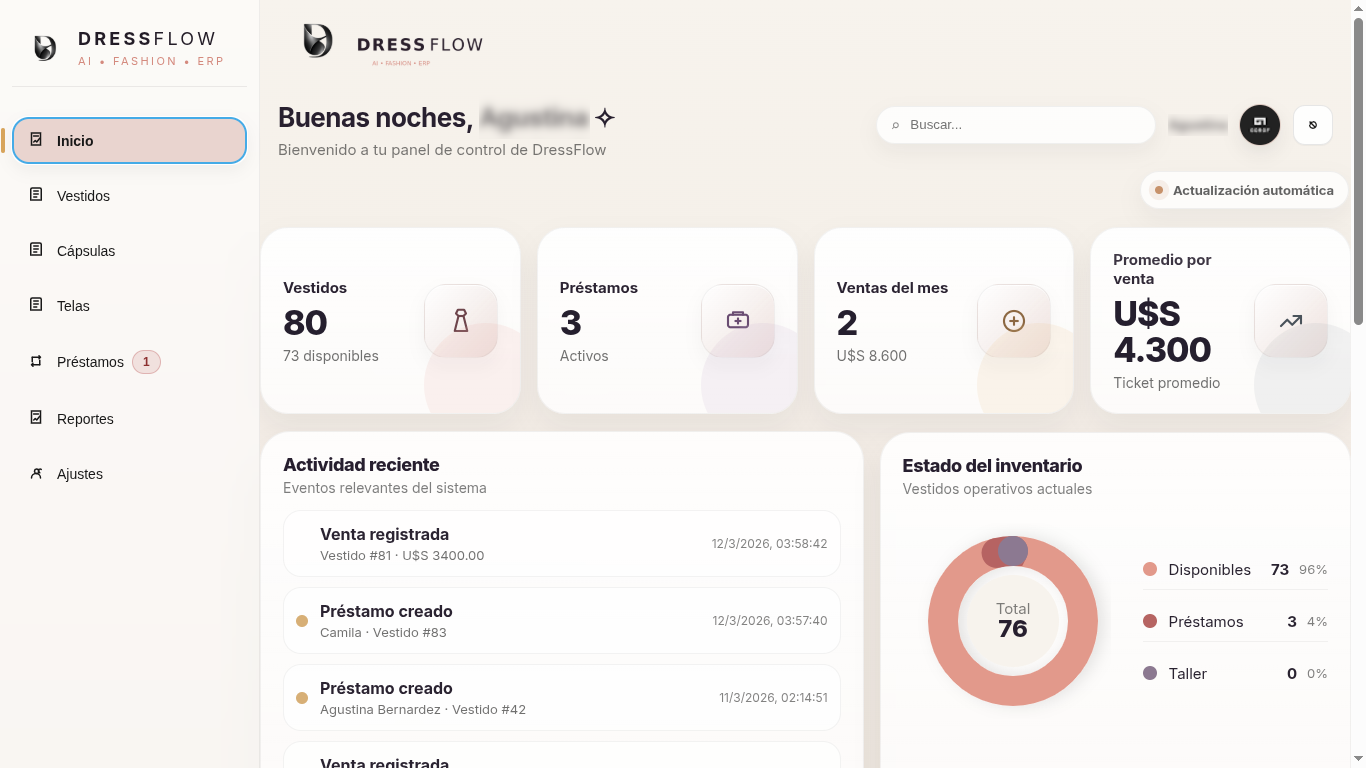The width and height of the screenshot is (1366, 768).
Task: Click the plus icon on Ventas del mes card
Action: (x=1013, y=320)
